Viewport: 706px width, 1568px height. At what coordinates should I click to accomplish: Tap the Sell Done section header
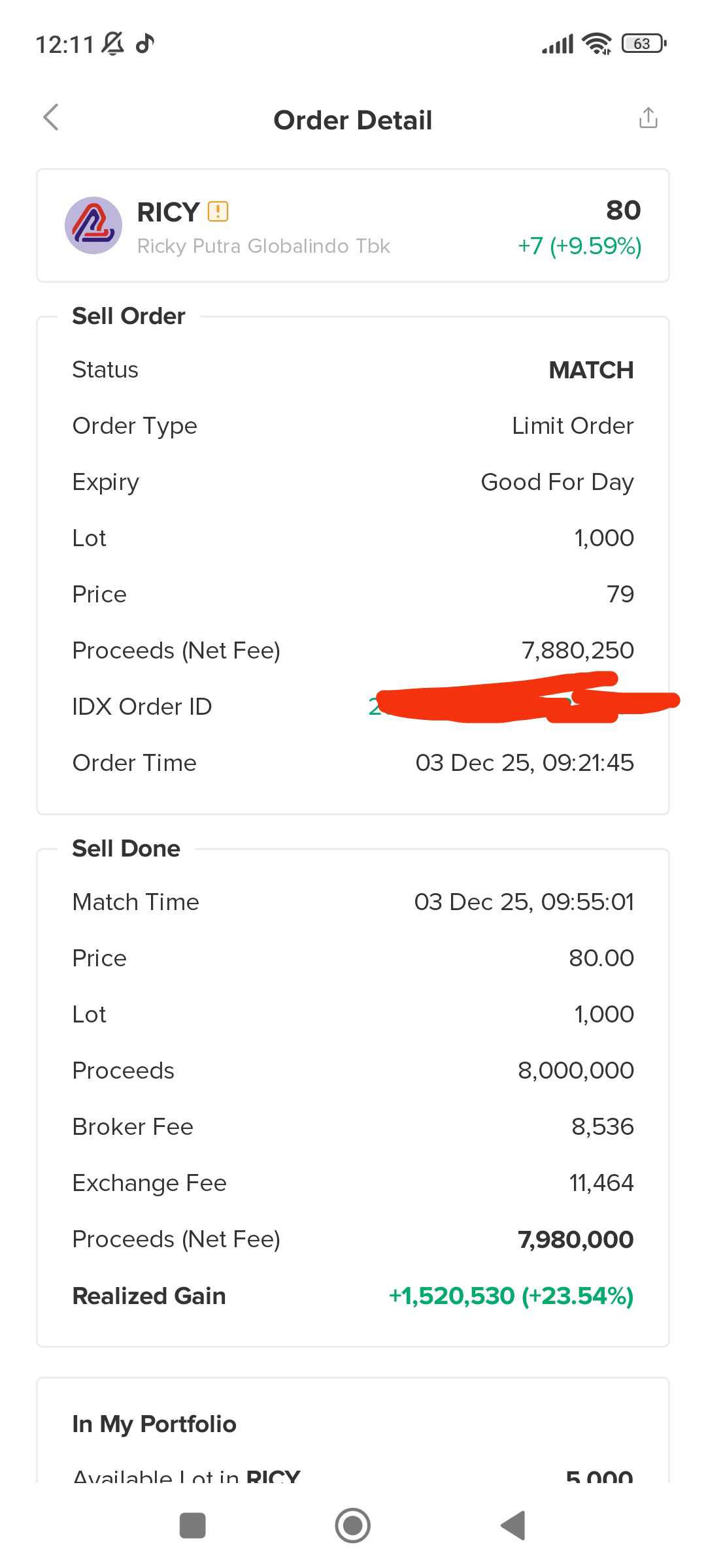tap(126, 849)
